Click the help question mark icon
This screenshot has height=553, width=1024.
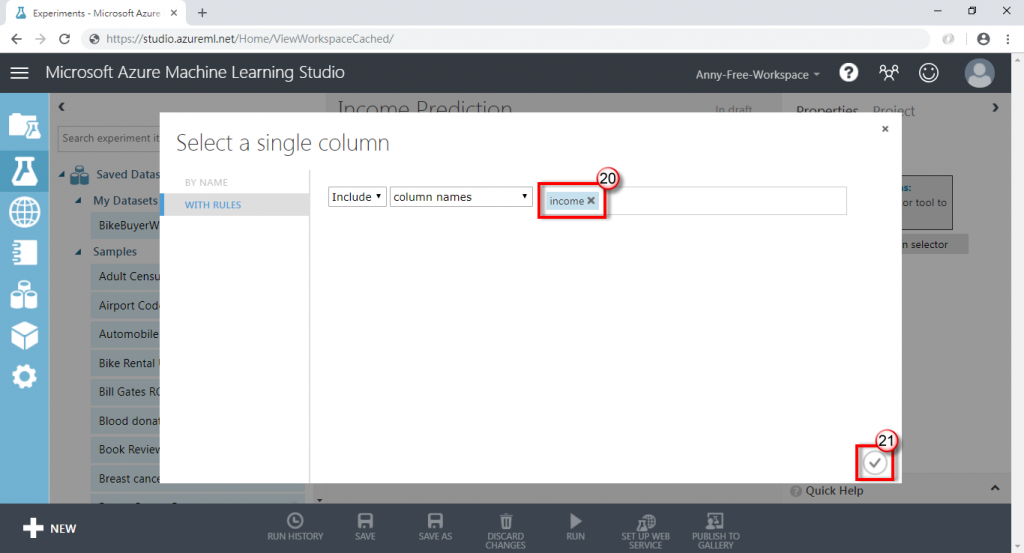(x=848, y=72)
